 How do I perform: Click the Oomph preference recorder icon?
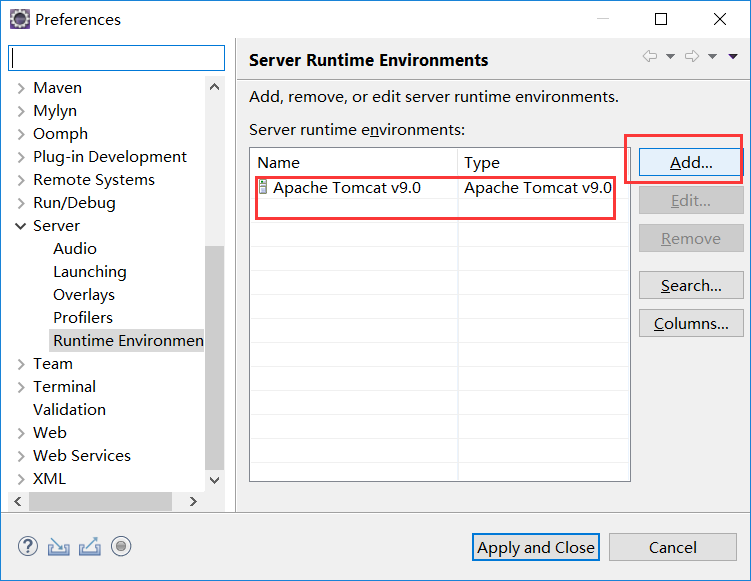pyautogui.click(x=121, y=546)
